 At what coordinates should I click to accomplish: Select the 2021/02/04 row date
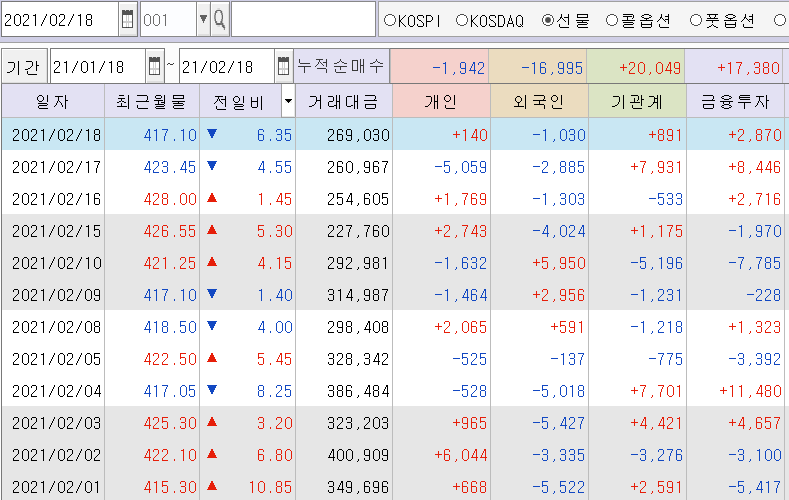click(56, 391)
